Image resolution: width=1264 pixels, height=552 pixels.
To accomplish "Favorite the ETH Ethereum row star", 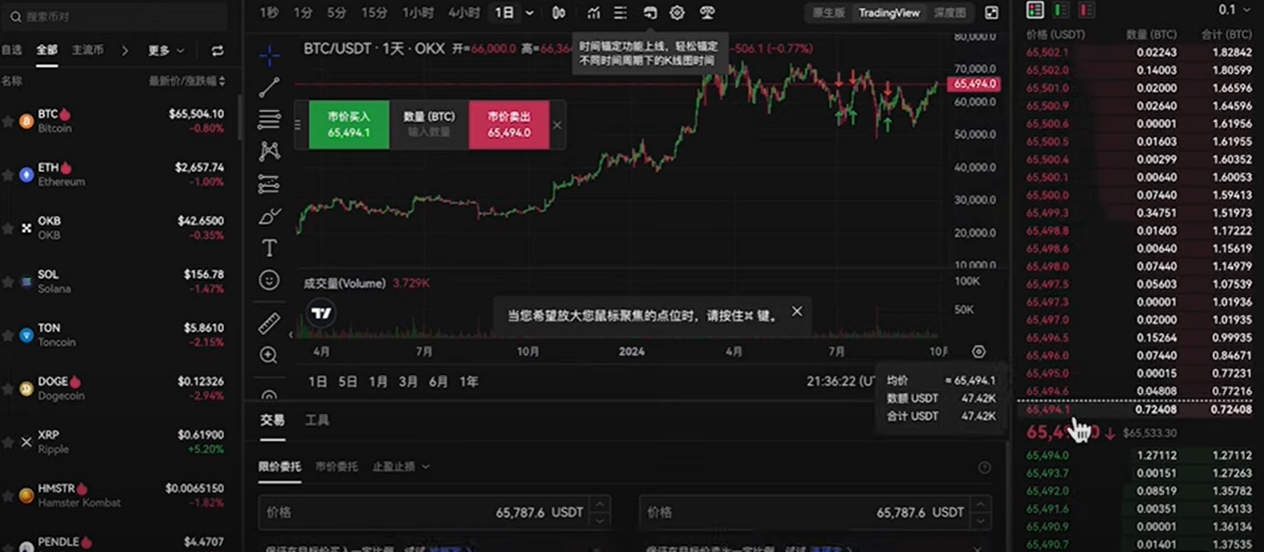I will 9,174.
